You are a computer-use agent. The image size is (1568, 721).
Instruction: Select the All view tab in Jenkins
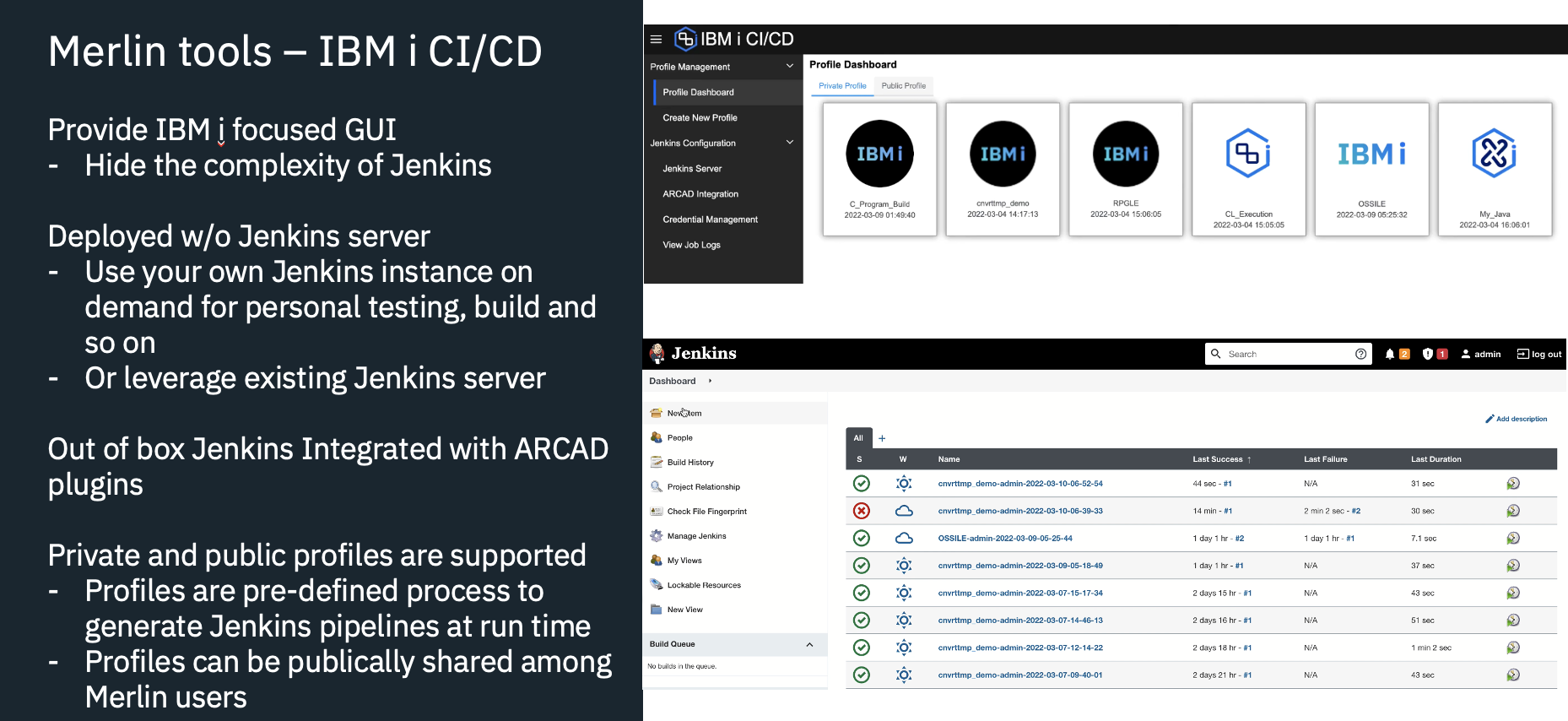858,438
